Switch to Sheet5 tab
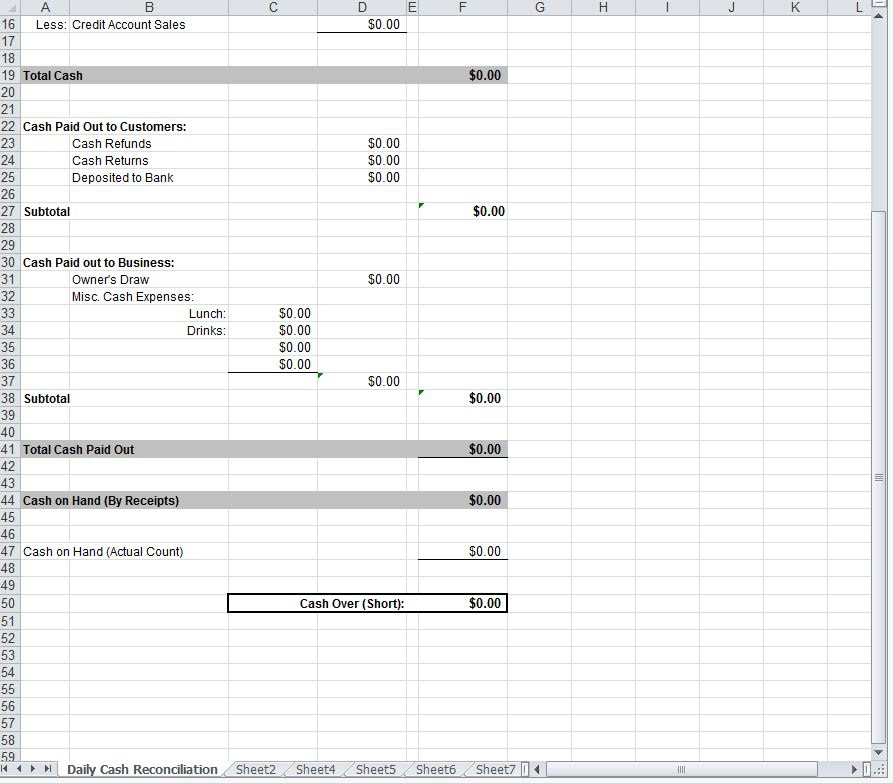Screen dimensions: 893x783 point(375,769)
